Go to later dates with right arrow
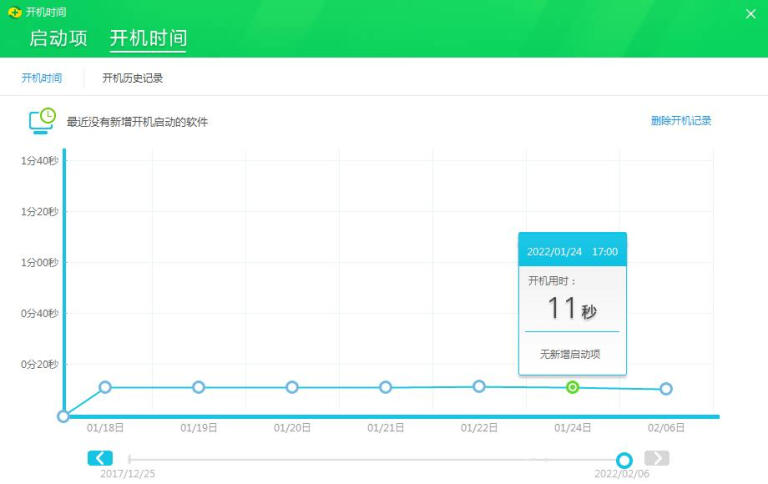 point(656,458)
